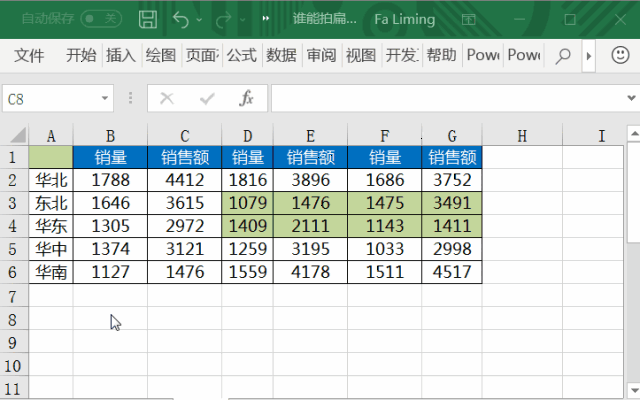This screenshot has height=400, width=640.
Task: Select cell with value 2972
Action: pyautogui.click(x=184, y=226)
